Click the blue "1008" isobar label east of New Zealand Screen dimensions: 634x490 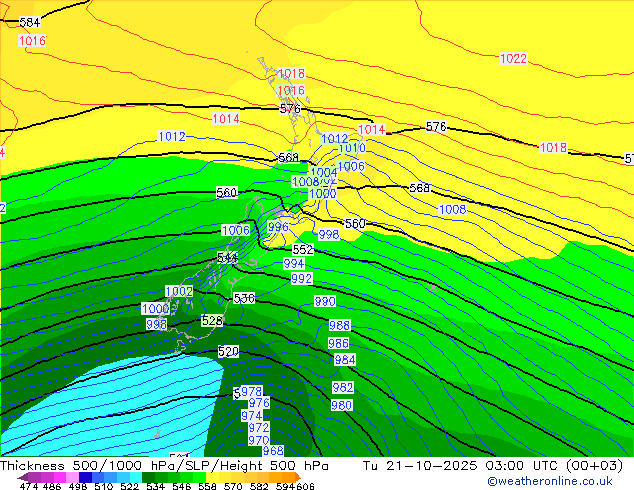(x=452, y=209)
